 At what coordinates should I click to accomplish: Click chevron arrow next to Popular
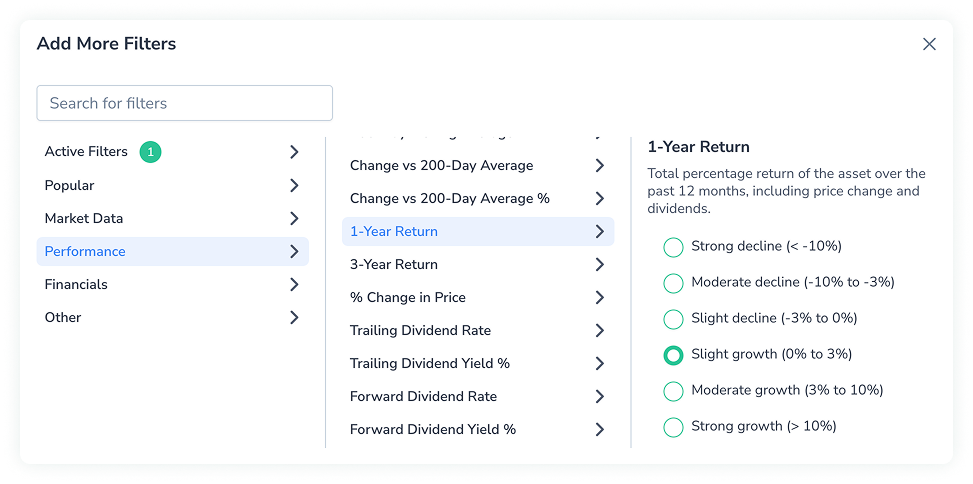tap(294, 185)
